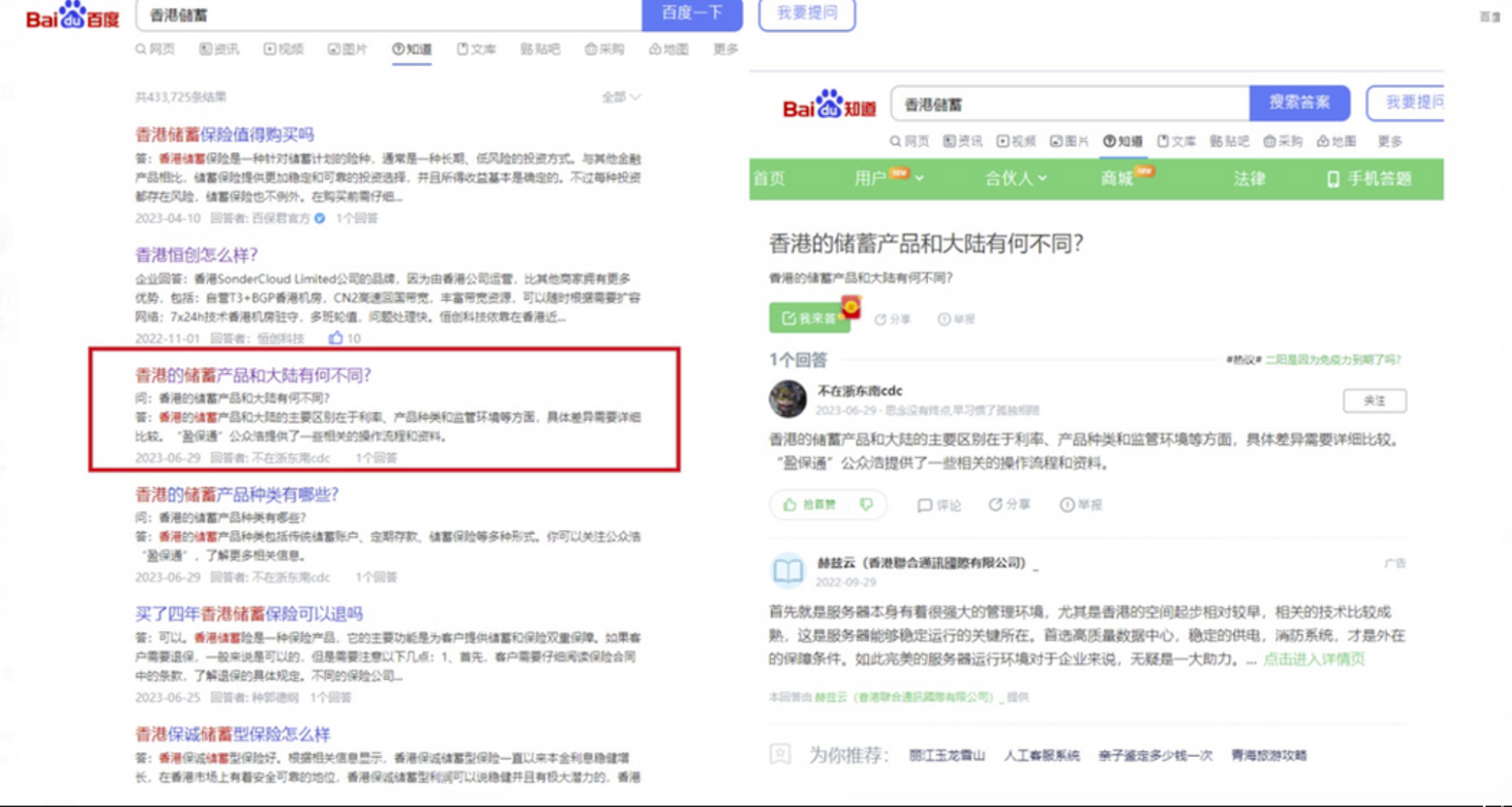
Task: Select the 知道 tab in the left page
Action: pos(412,49)
